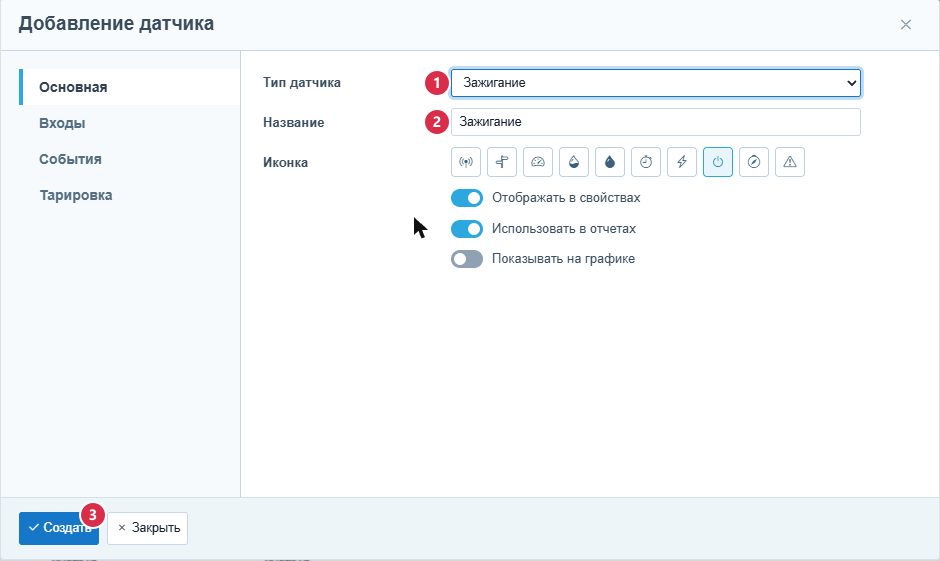
Task: Select the antenna signal icon
Action: tap(466, 162)
